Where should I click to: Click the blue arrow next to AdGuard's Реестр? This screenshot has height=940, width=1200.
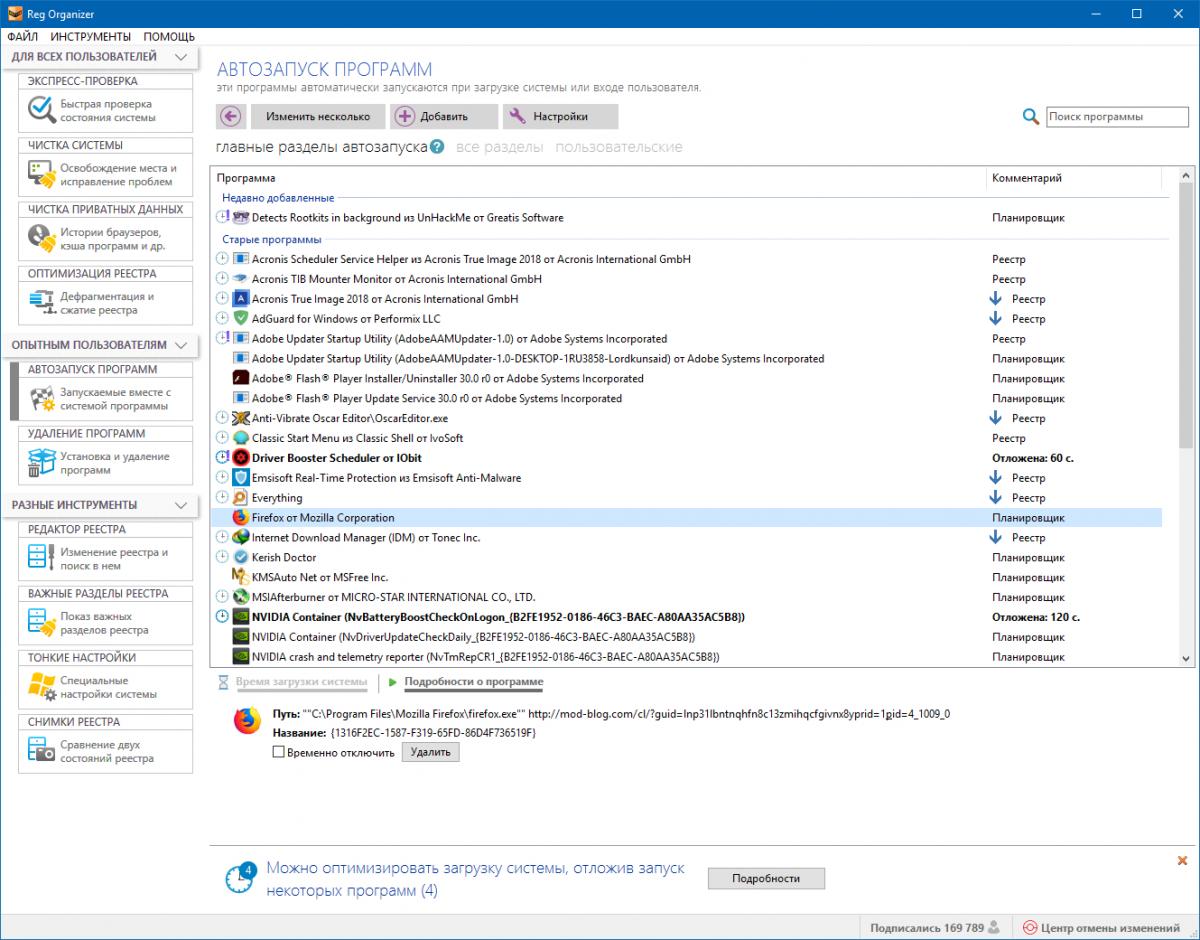tap(995, 319)
